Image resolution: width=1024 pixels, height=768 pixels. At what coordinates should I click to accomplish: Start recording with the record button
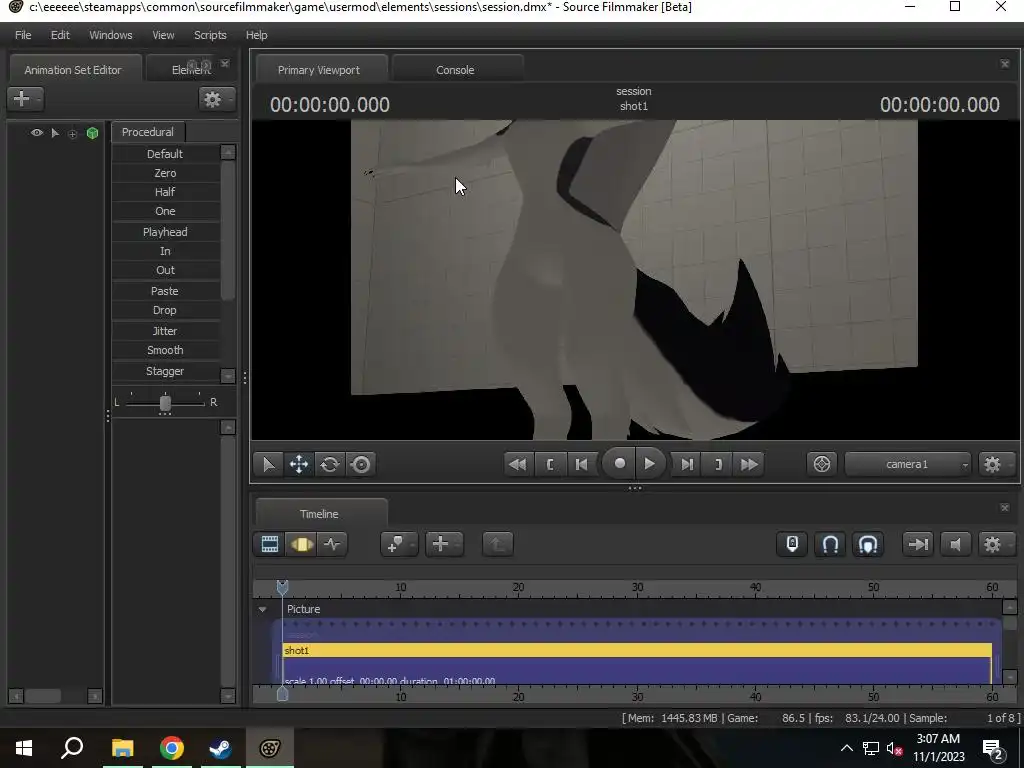[619, 464]
